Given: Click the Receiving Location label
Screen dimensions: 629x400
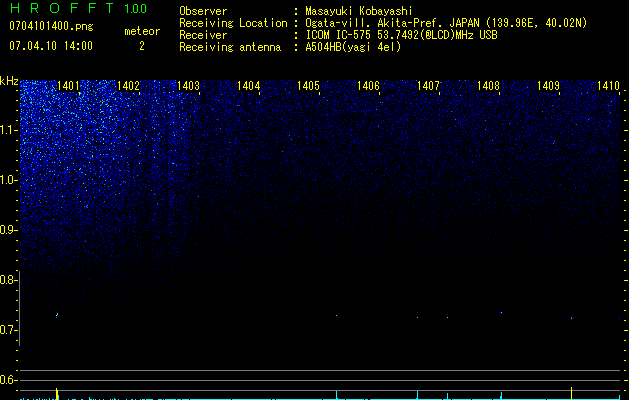Looking at the screenshot, I should (x=233, y=23).
